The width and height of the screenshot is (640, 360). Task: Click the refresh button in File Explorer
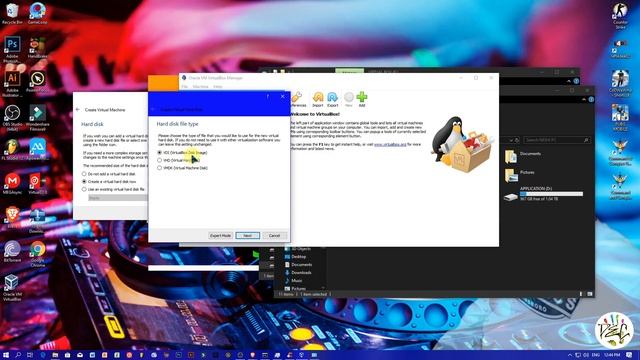517,140
